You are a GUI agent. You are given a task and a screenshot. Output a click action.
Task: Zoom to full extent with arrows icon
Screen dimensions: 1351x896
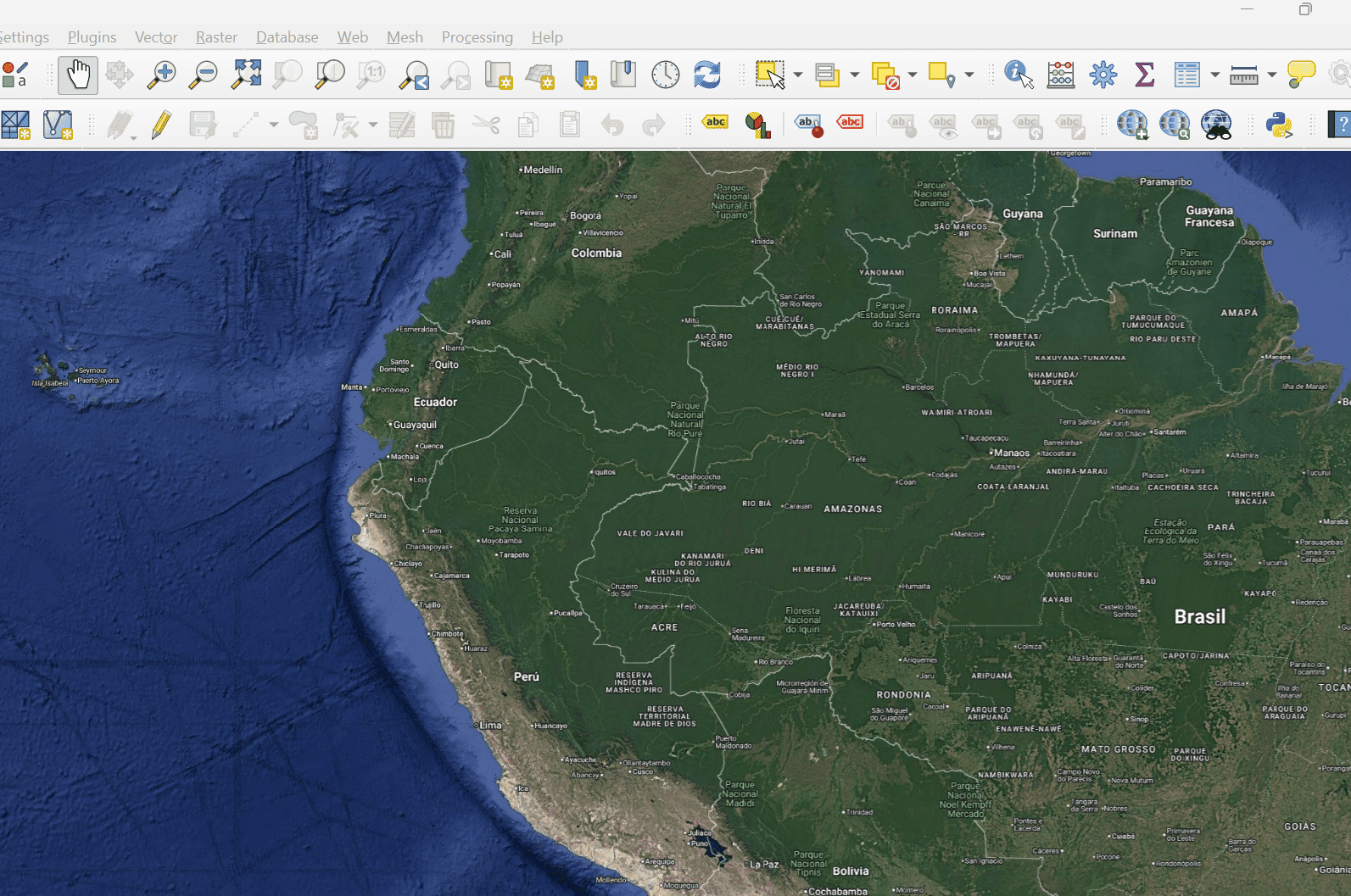pyautogui.click(x=246, y=75)
